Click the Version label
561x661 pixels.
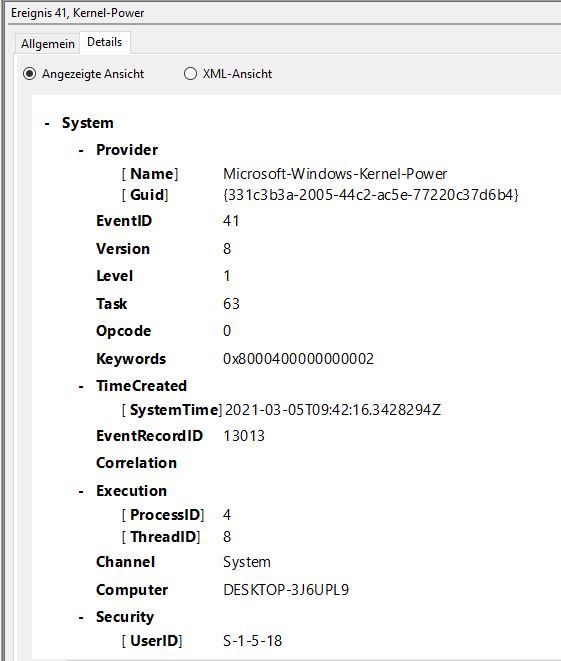[x=123, y=249]
